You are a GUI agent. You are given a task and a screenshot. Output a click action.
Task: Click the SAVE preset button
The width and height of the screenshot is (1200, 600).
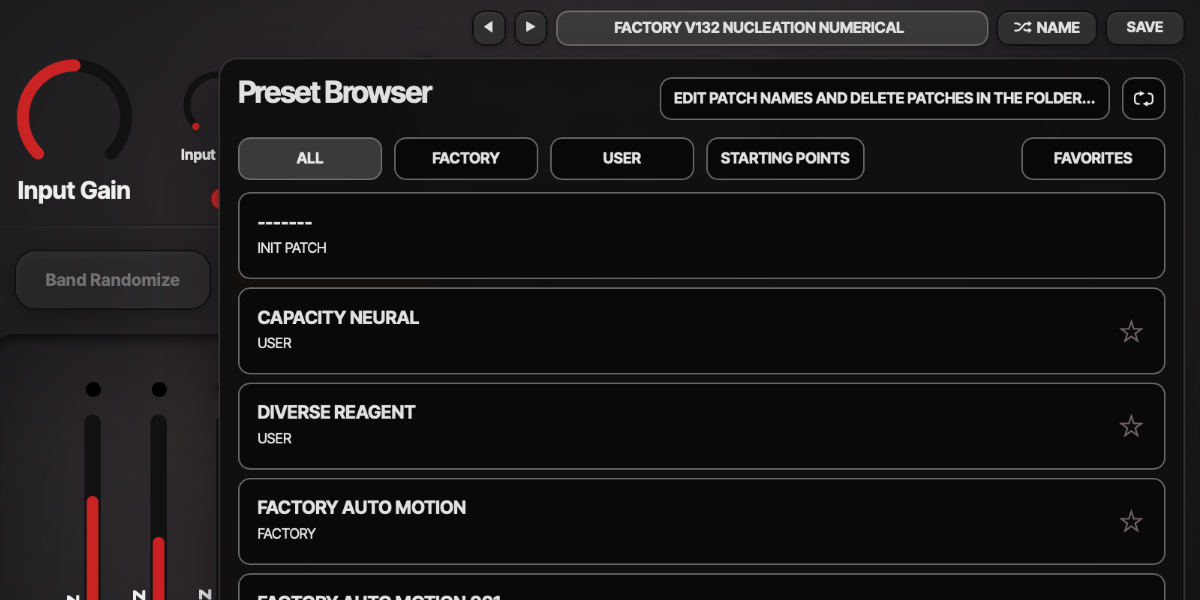(x=1145, y=28)
